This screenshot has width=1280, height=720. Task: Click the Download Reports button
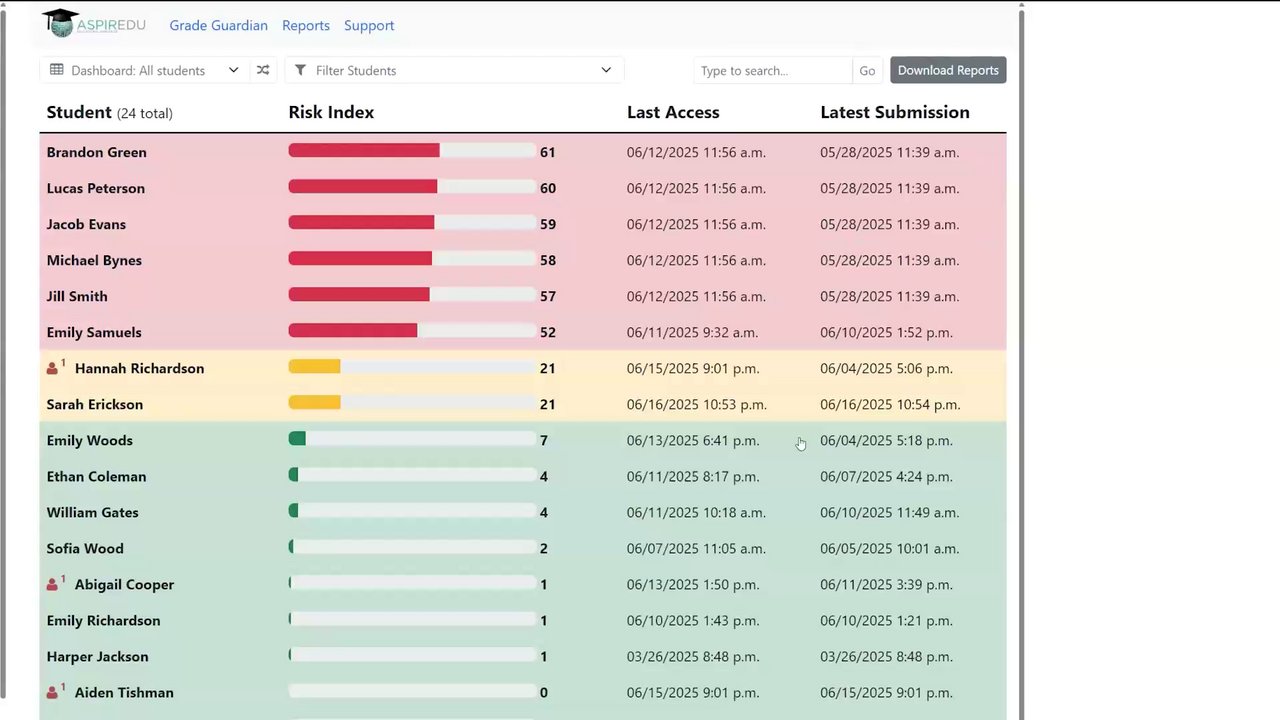click(948, 70)
